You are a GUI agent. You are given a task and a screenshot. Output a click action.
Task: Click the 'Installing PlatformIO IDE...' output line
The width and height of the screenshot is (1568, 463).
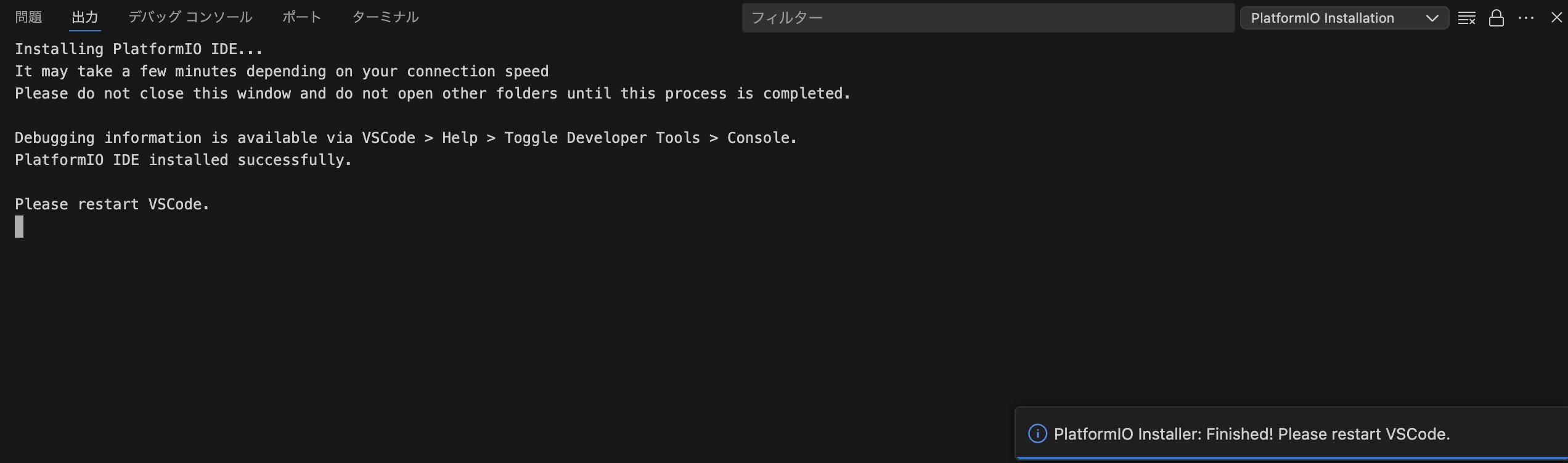139,49
